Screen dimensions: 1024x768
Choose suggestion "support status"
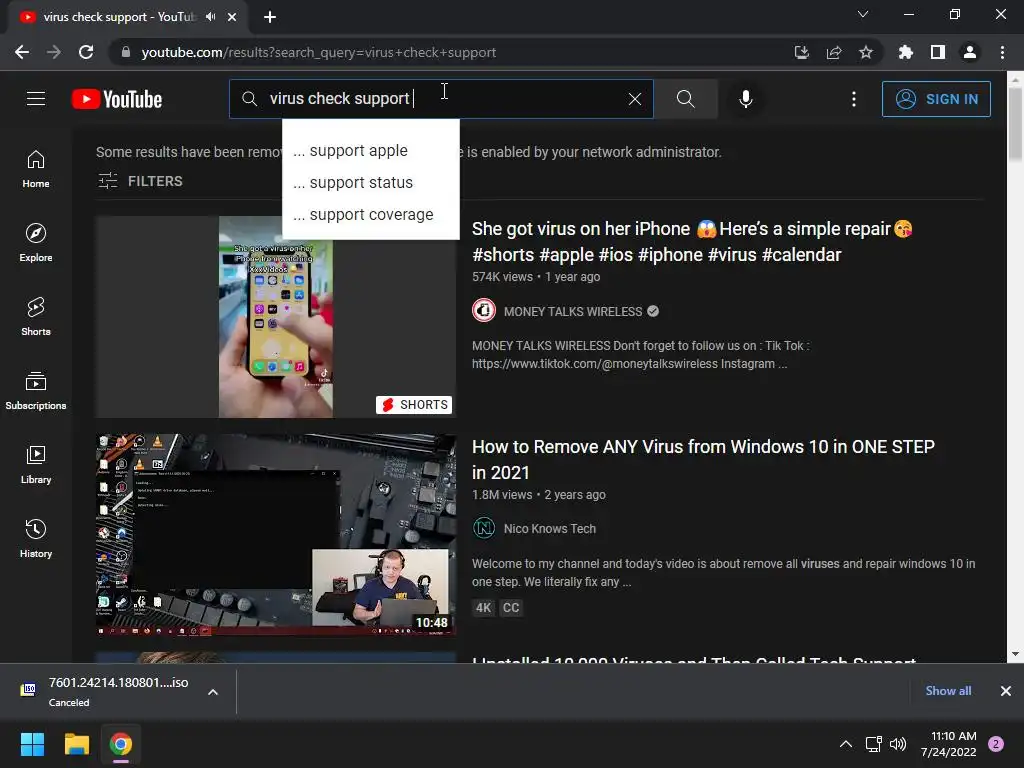pyautogui.click(x=370, y=182)
